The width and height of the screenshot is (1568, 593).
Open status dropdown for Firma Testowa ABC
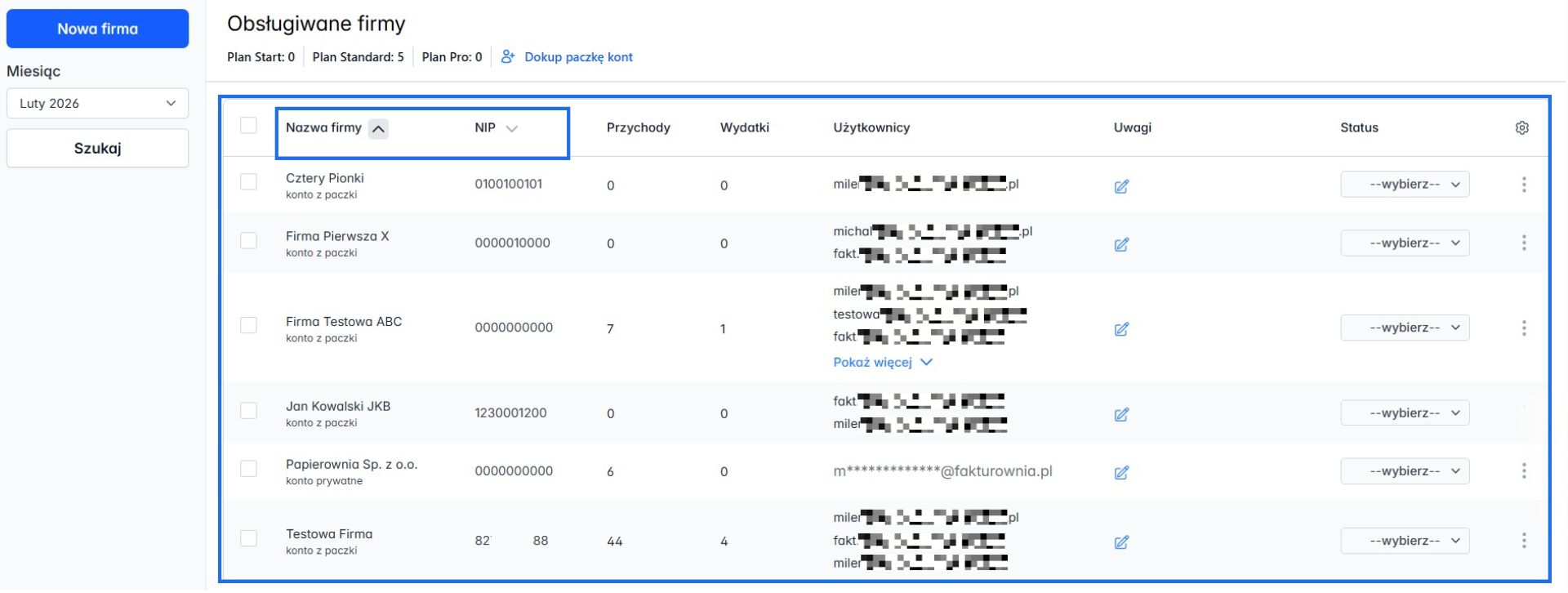[x=1404, y=328]
